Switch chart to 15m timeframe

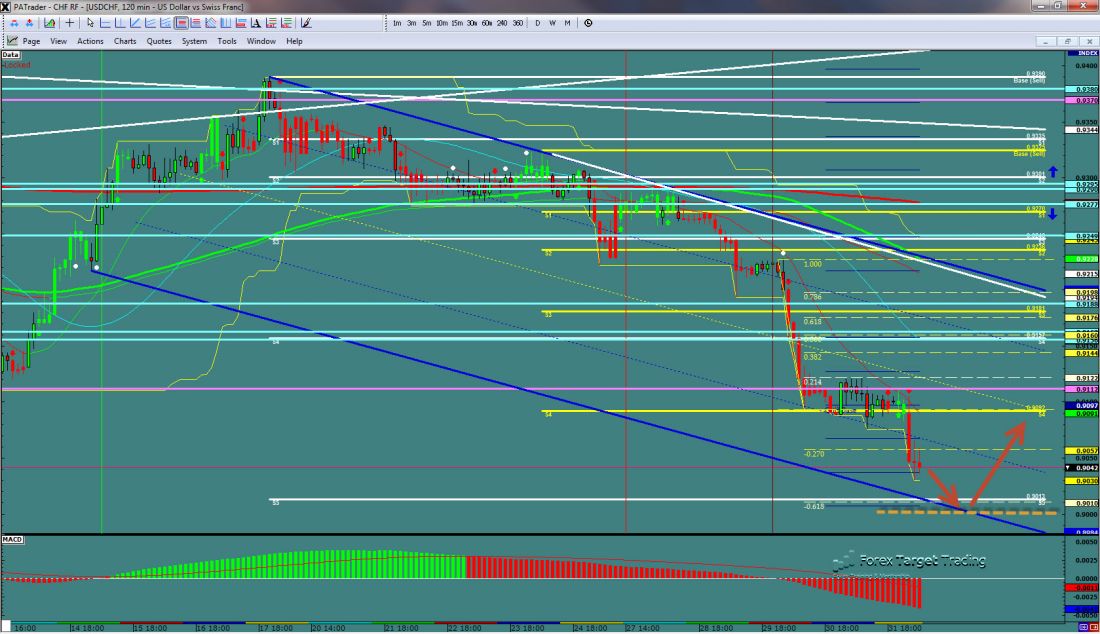tap(456, 22)
